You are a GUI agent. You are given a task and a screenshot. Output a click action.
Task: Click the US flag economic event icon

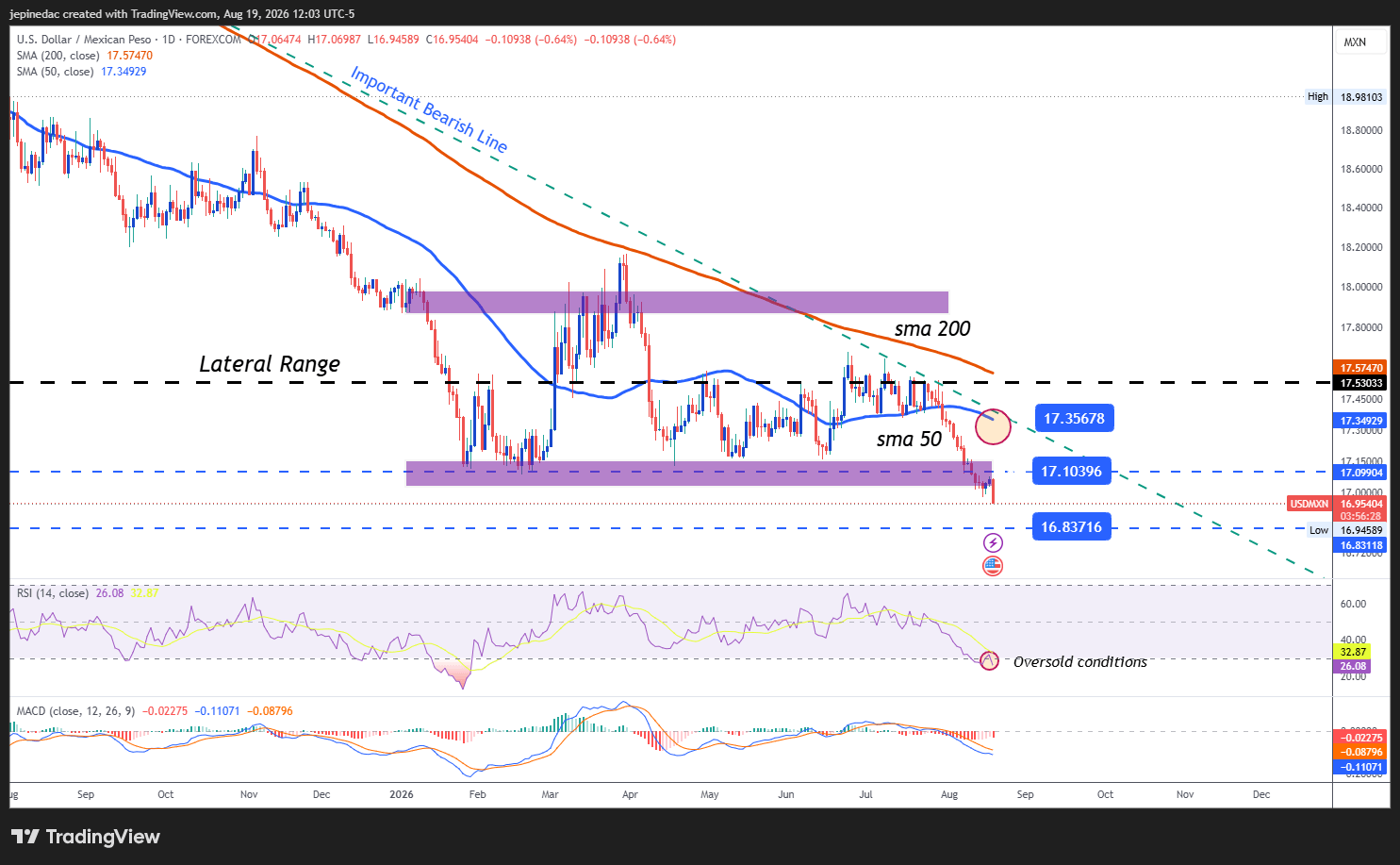(x=993, y=566)
